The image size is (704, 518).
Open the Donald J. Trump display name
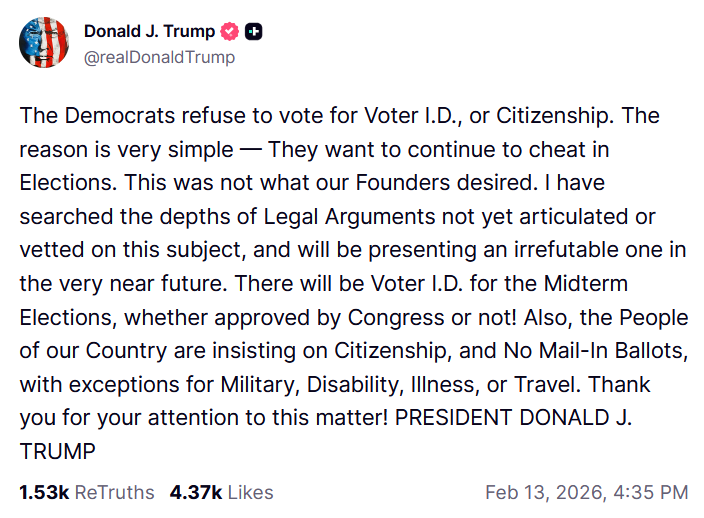click(150, 31)
